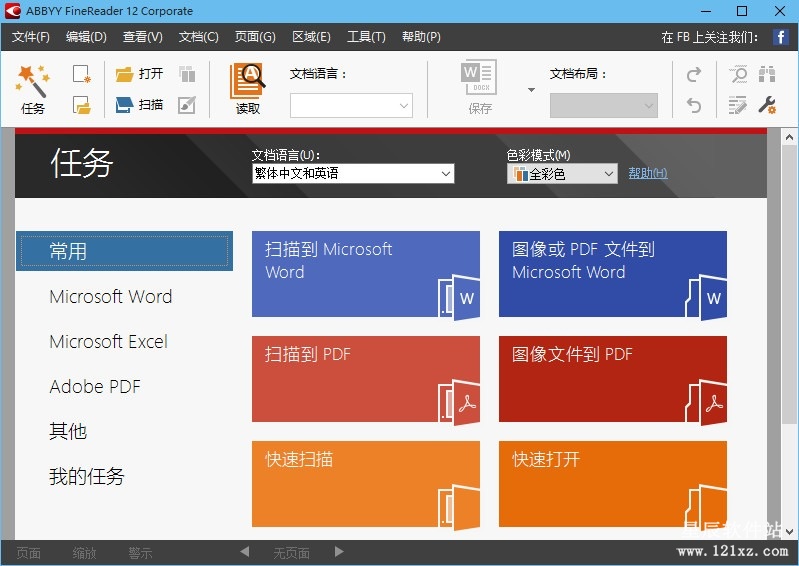Click the binoculars search icon

click(767, 74)
